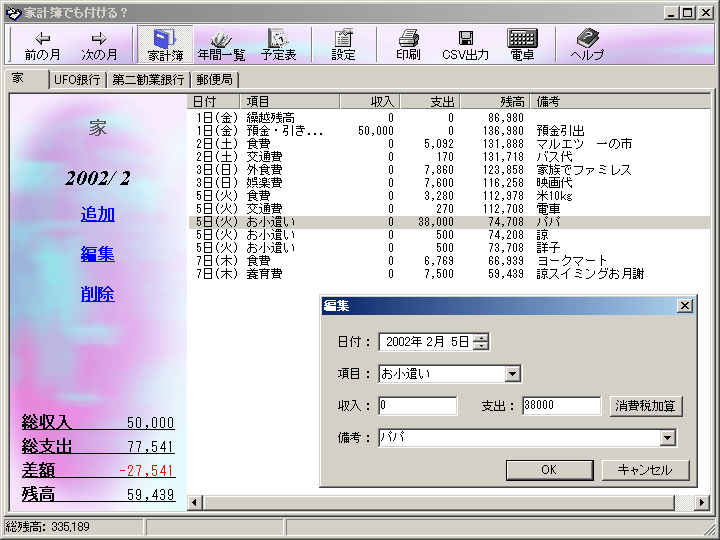Viewport: 720px width, 540px height.
Task: Switch to the 第二勧業銀行 tab
Action: (148, 80)
